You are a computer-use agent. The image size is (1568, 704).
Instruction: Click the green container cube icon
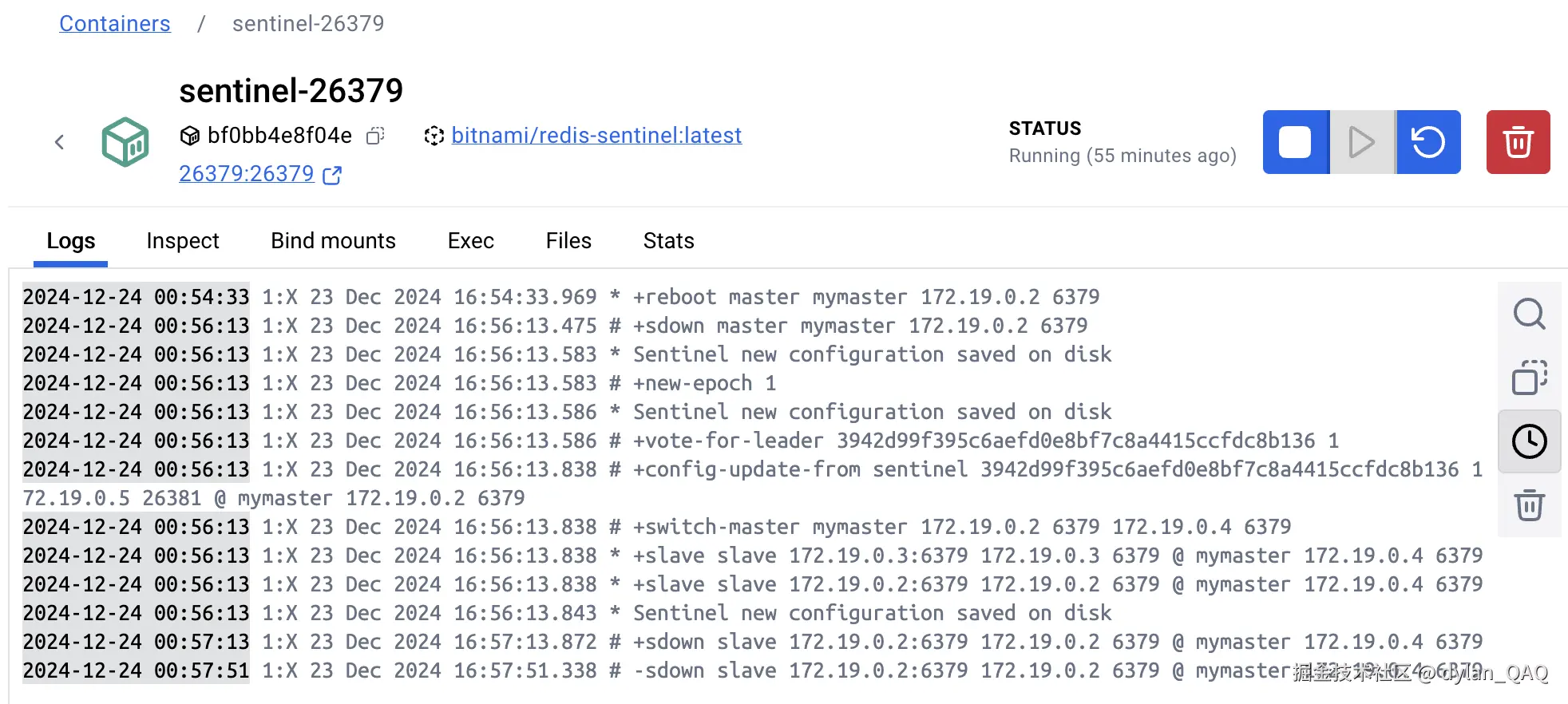click(125, 142)
